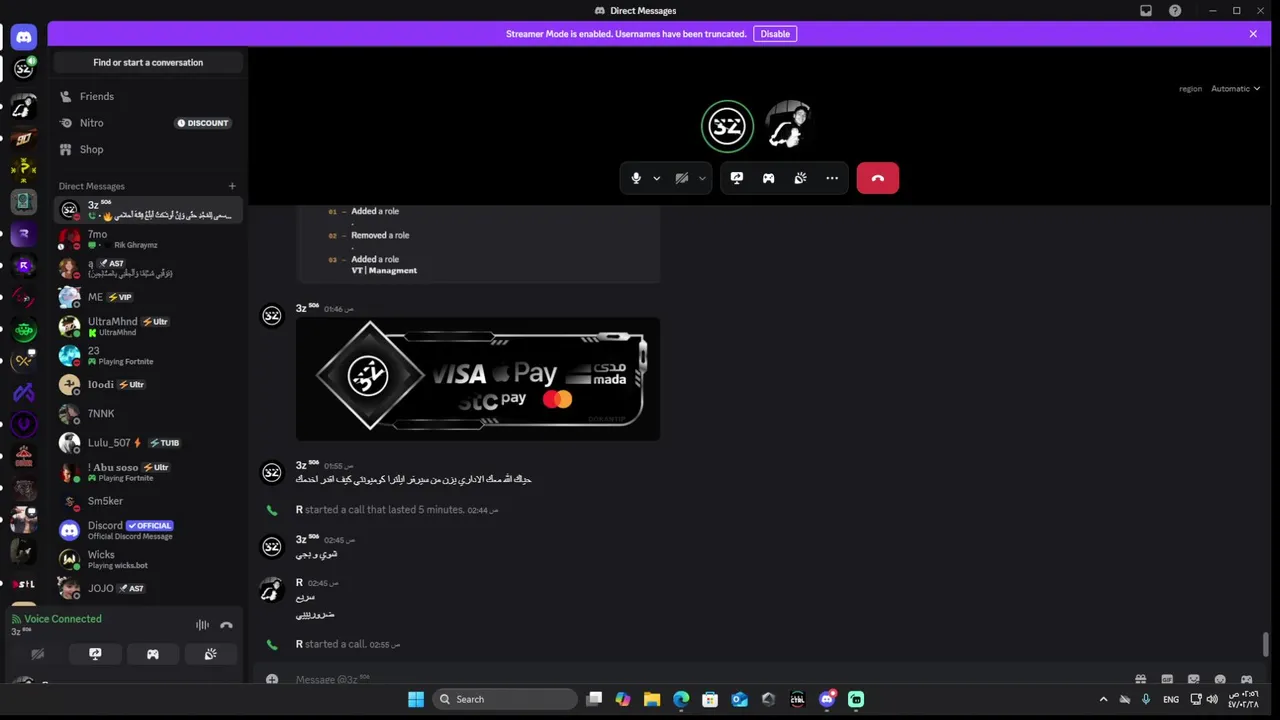
Task: Disconnect call from Voice Connected panel
Action: [227, 625]
